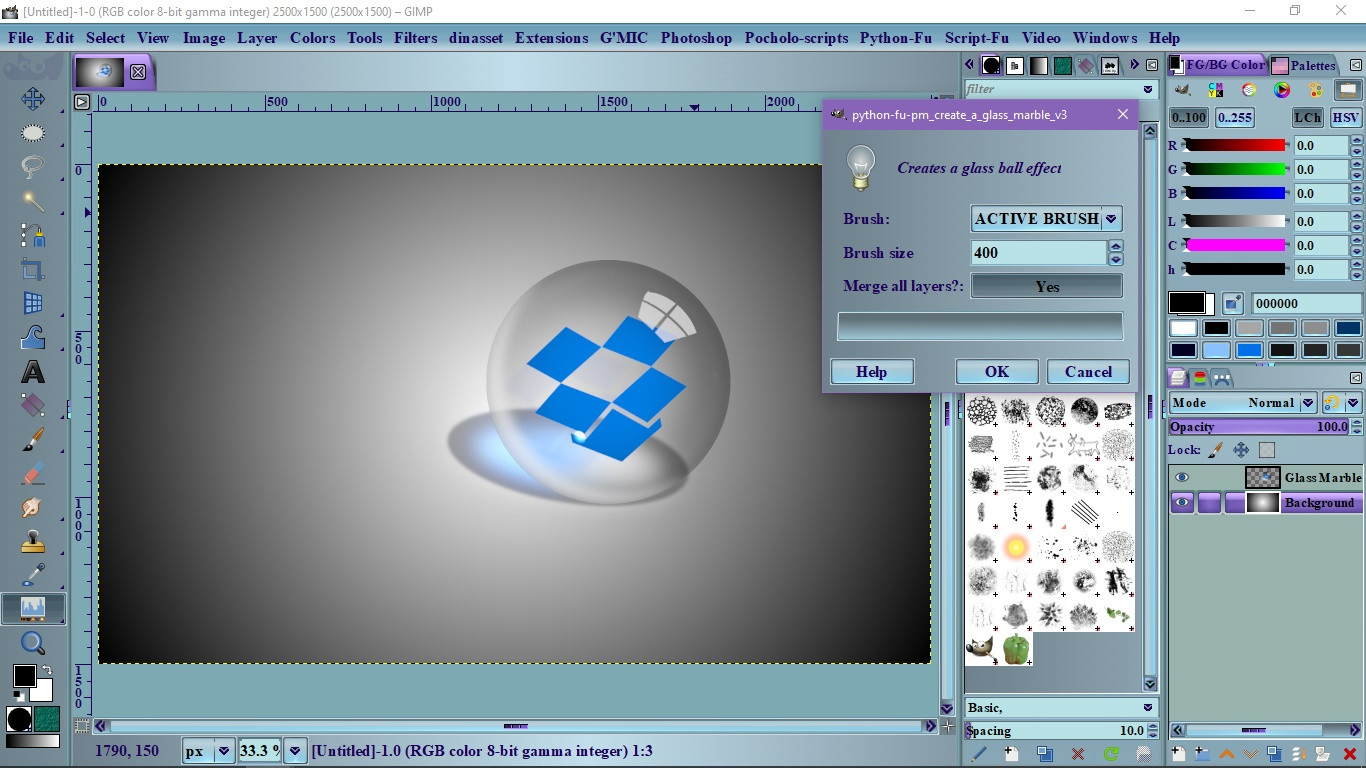Viewport: 1366px width, 768px height.
Task: Select the green pepper brush thumbnail
Action: pos(1016,649)
